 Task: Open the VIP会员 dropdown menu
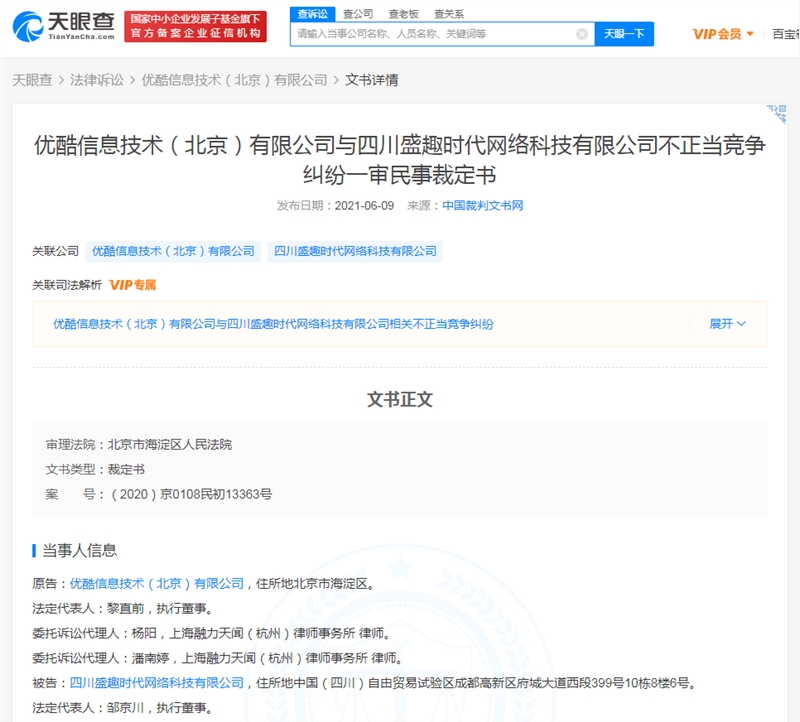tap(723, 34)
